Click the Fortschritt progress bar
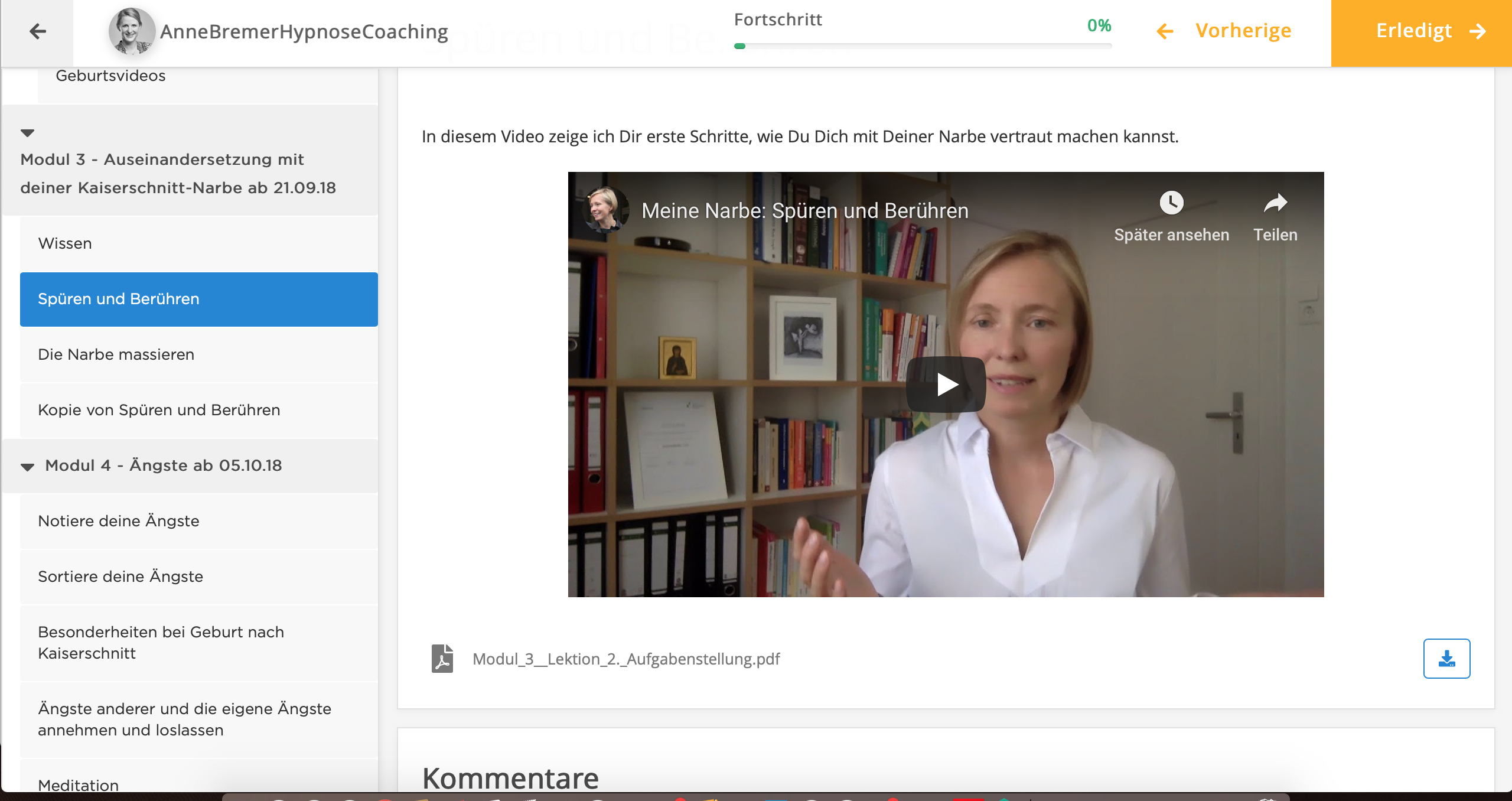This screenshot has width=1512, height=801. tap(923, 45)
